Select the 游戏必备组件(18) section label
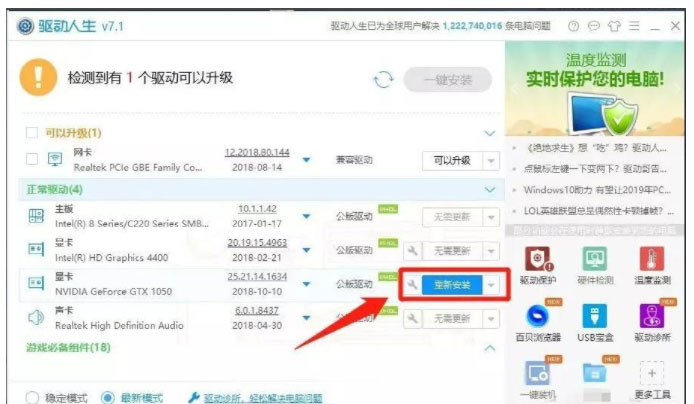Viewport: 694px width, 404px height. click(68, 347)
